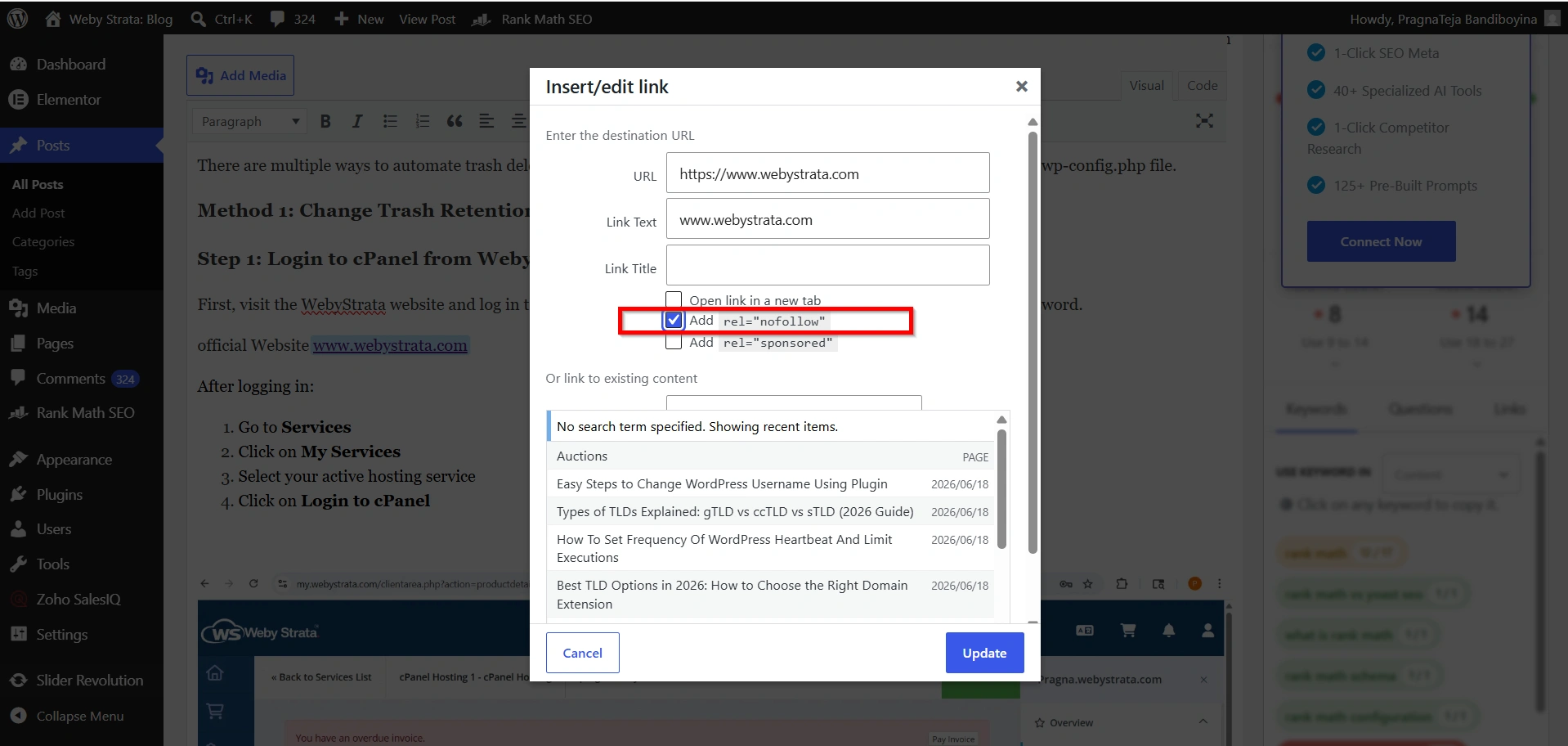The image size is (1568, 746).
Task: Open Appearance brush icon in sidebar
Action: pos(18,459)
